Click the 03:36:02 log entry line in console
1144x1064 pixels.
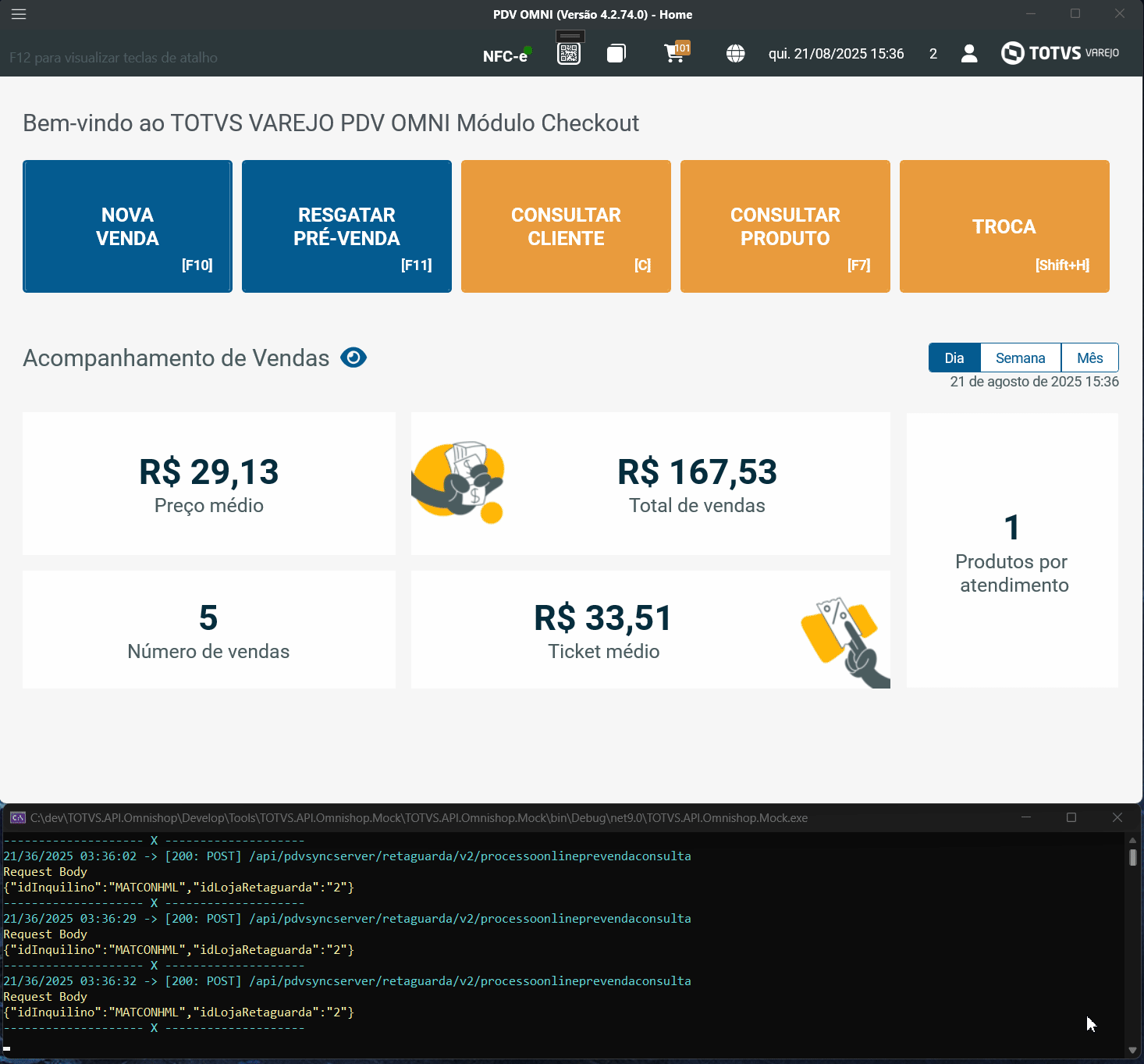pos(347,856)
